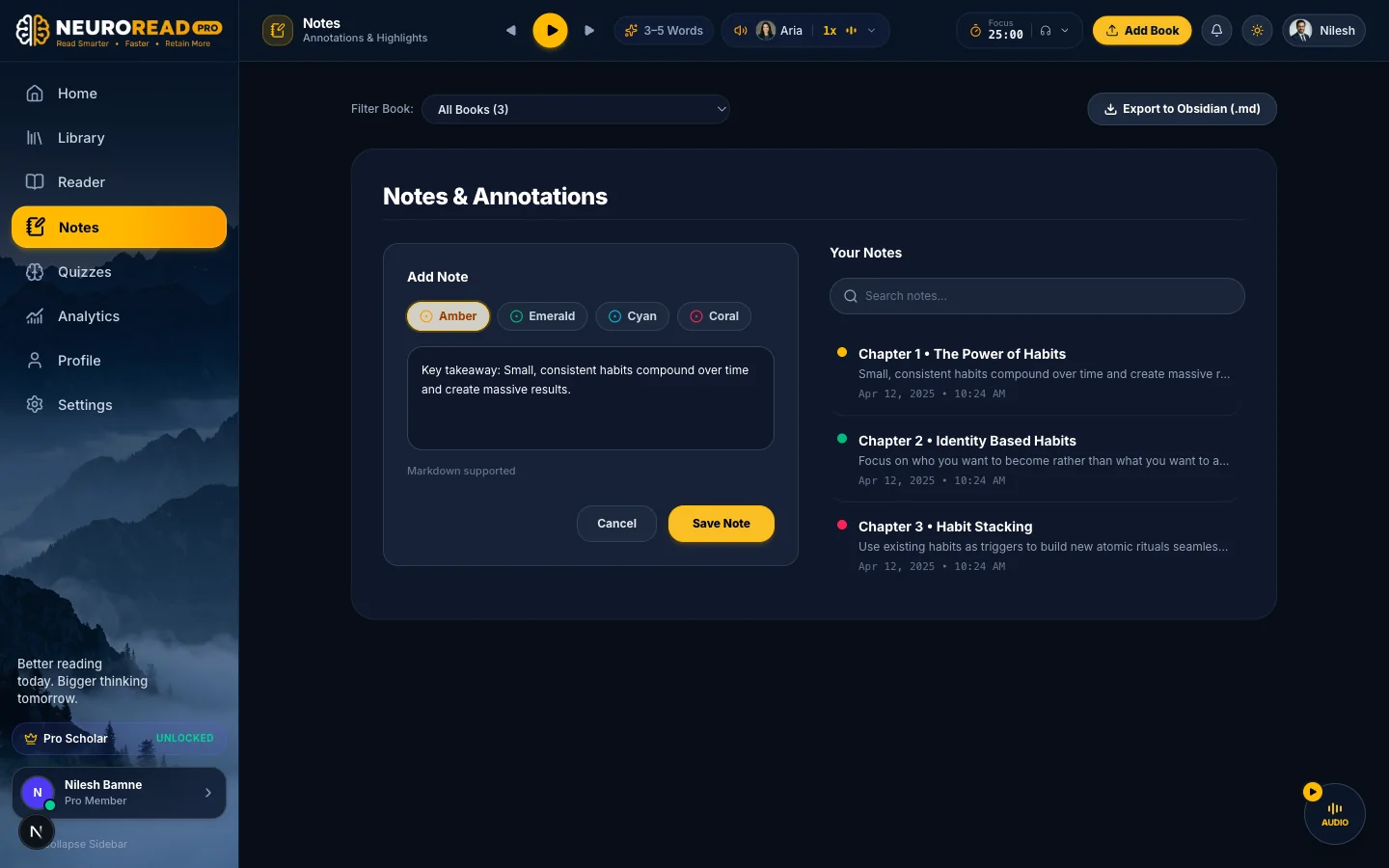Select the Amber note color
This screenshot has width=1389, height=868.
coord(449,316)
